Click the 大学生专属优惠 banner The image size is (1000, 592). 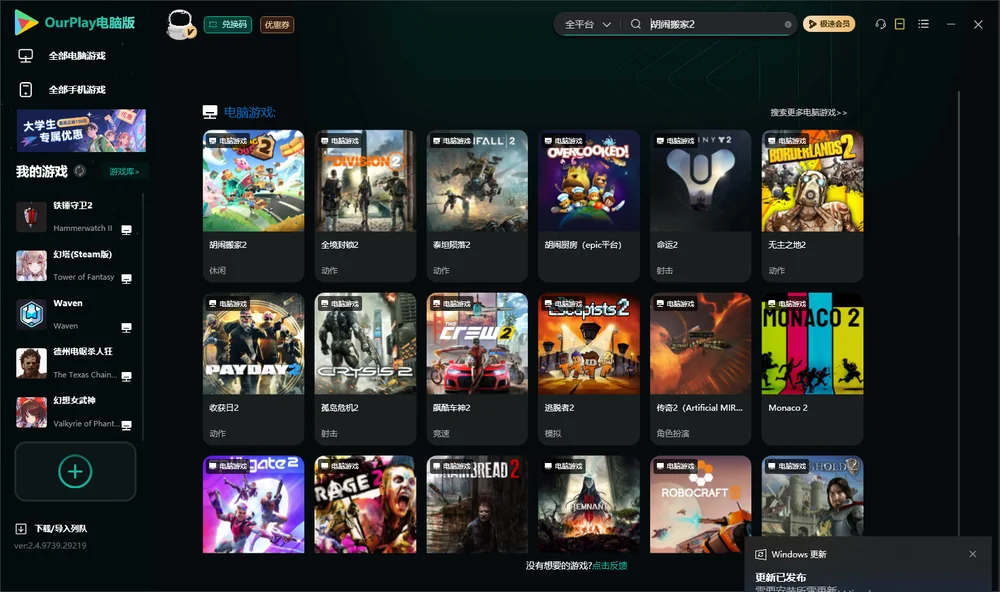pyautogui.click(x=82, y=130)
